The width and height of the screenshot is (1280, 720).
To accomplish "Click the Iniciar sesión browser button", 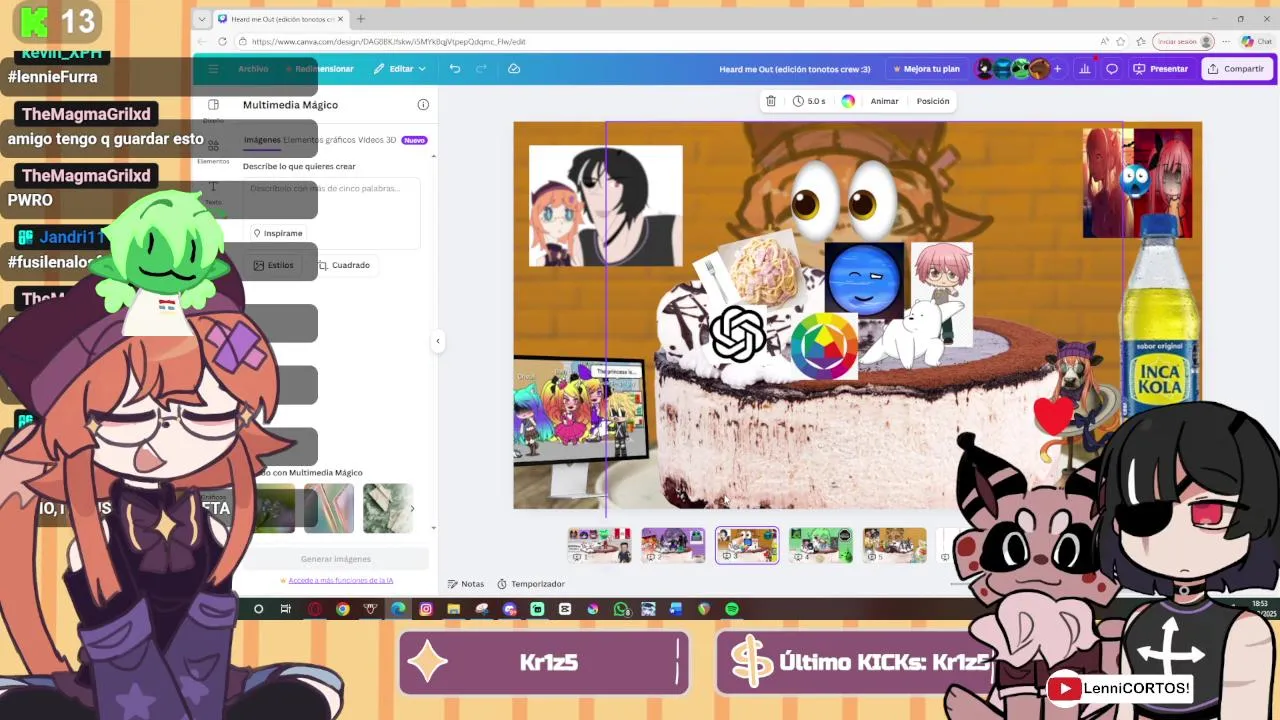I will (1183, 42).
